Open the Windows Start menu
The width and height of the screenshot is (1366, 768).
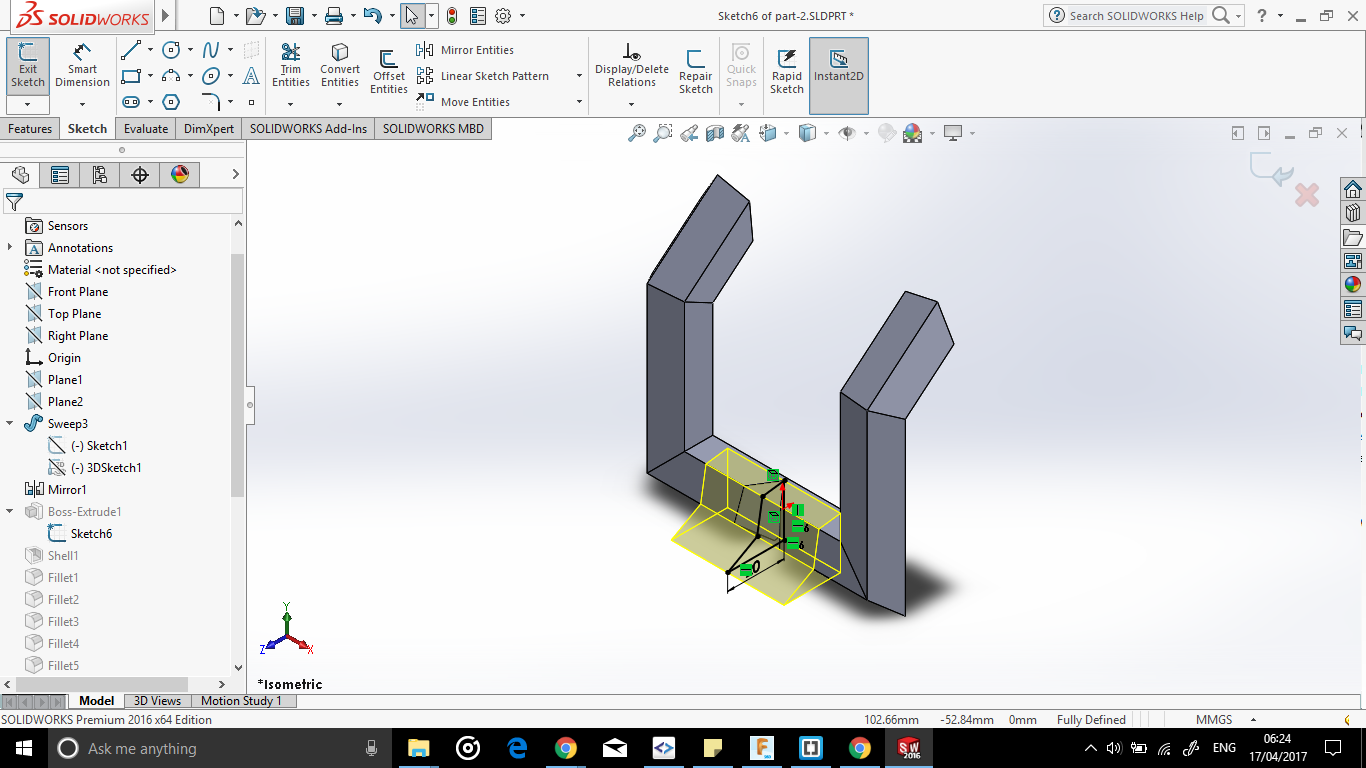tap(24, 748)
